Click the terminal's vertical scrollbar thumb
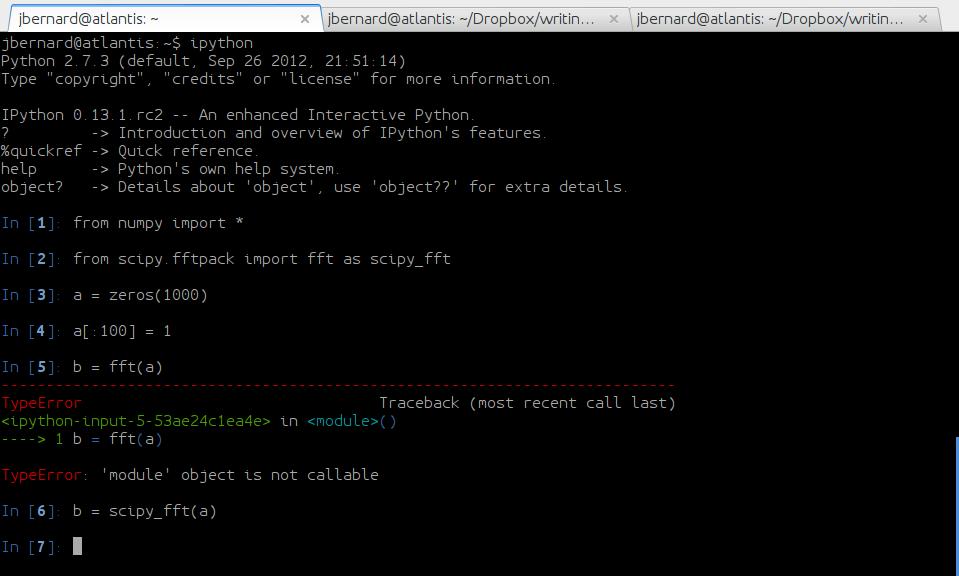Screen dimensions: 959x576 point(956,505)
